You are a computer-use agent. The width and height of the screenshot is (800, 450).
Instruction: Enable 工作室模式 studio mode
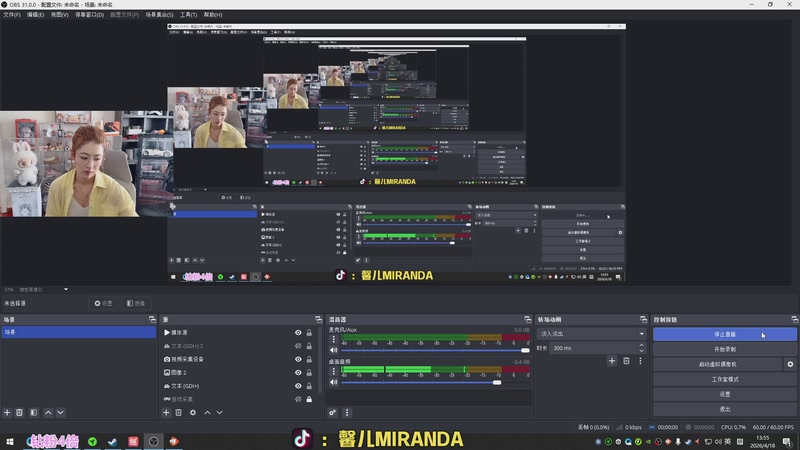click(x=724, y=379)
